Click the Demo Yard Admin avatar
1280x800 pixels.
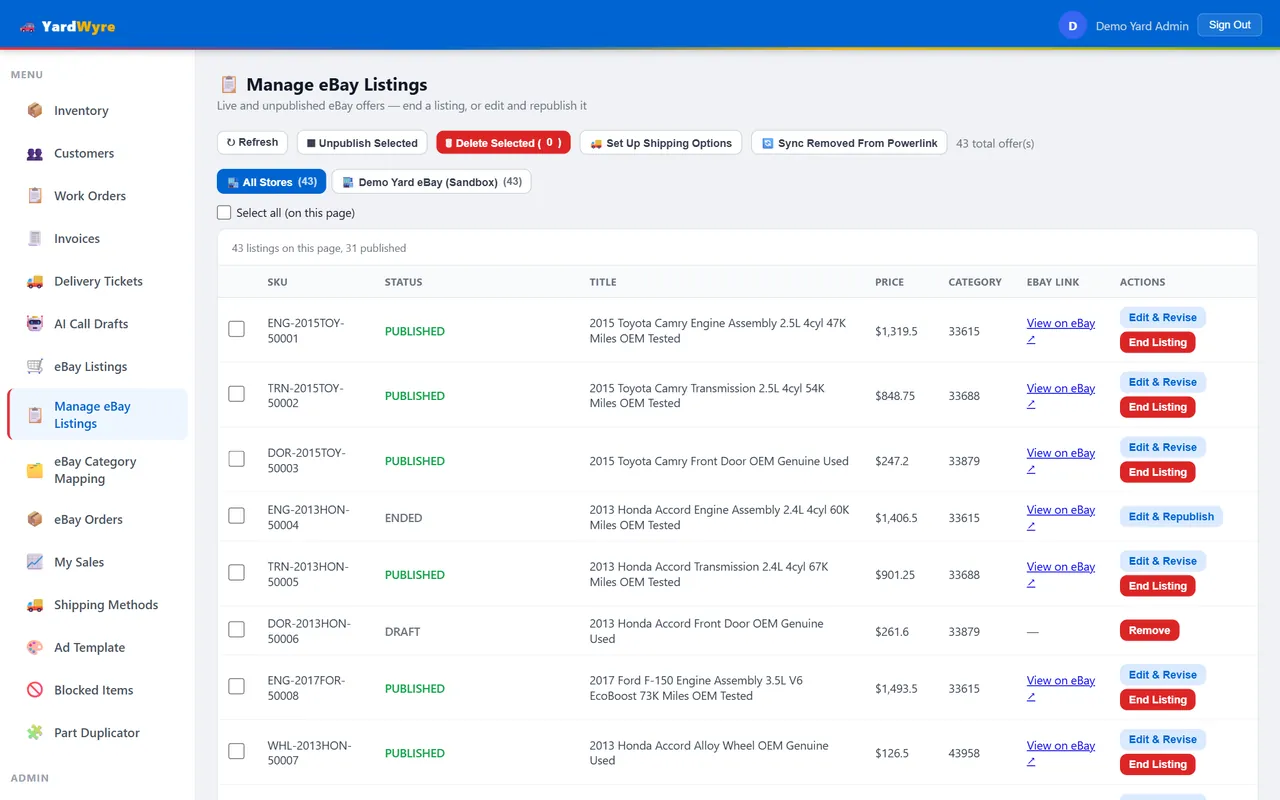tap(1072, 26)
